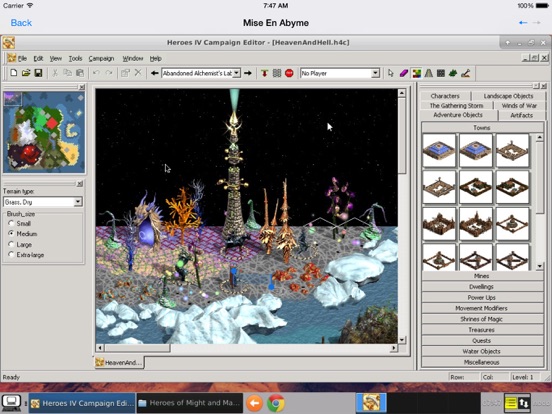Open a campaign file with folder icon
Viewport: 552px width, 414px height.
(x=26, y=73)
